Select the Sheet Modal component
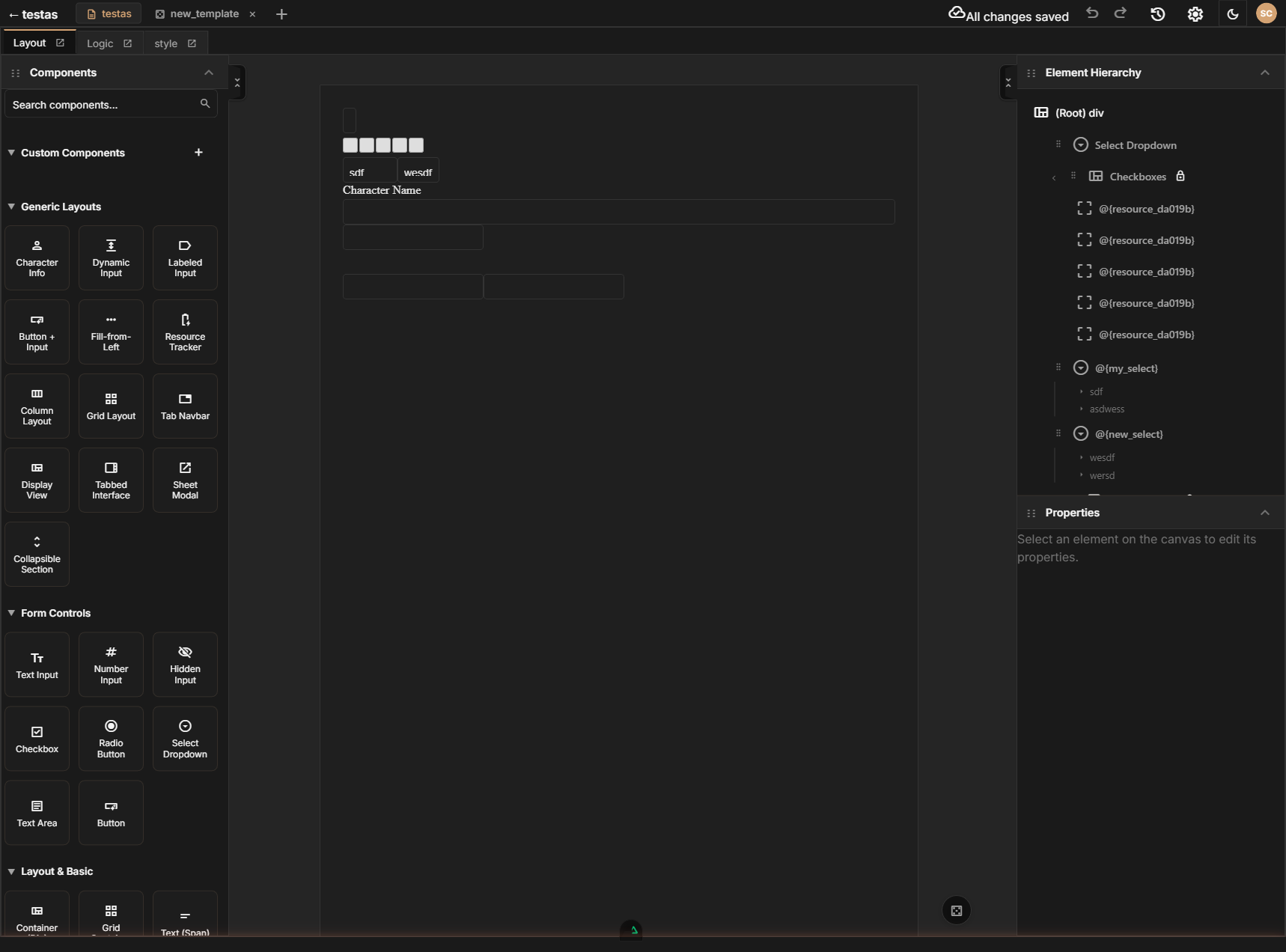The image size is (1286, 952). click(x=184, y=480)
